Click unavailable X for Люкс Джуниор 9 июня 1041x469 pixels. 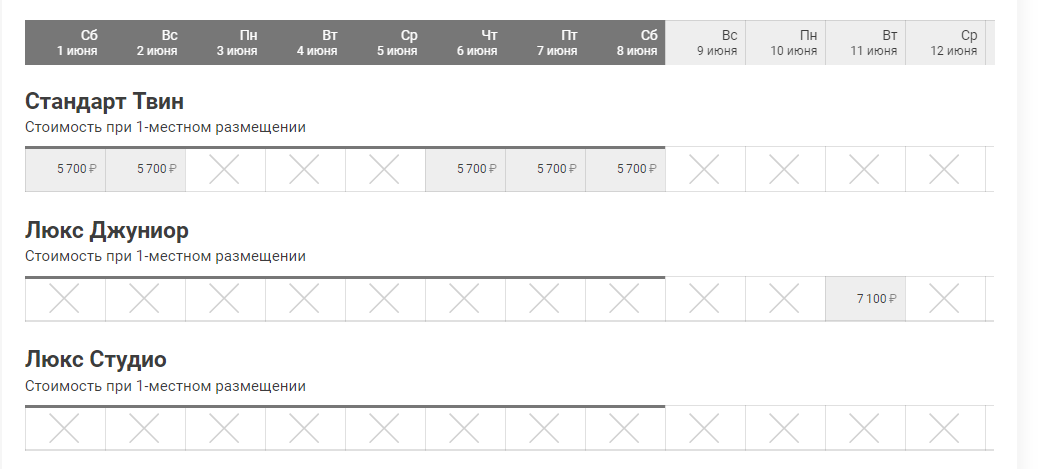pos(705,299)
